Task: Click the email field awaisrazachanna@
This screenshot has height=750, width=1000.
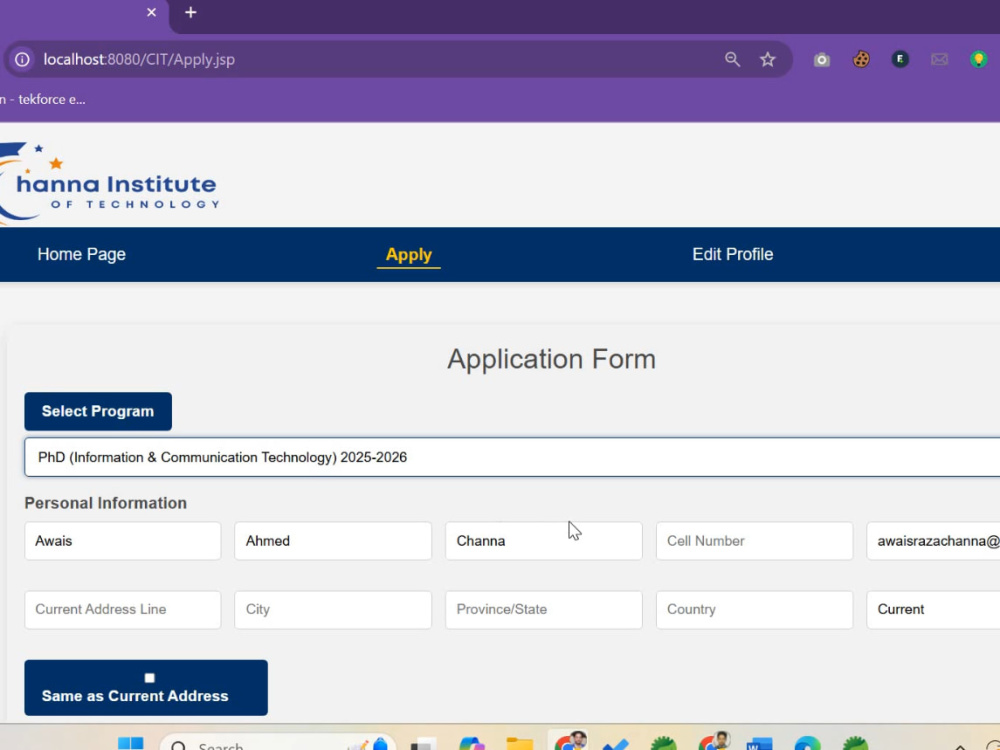Action: click(x=933, y=541)
